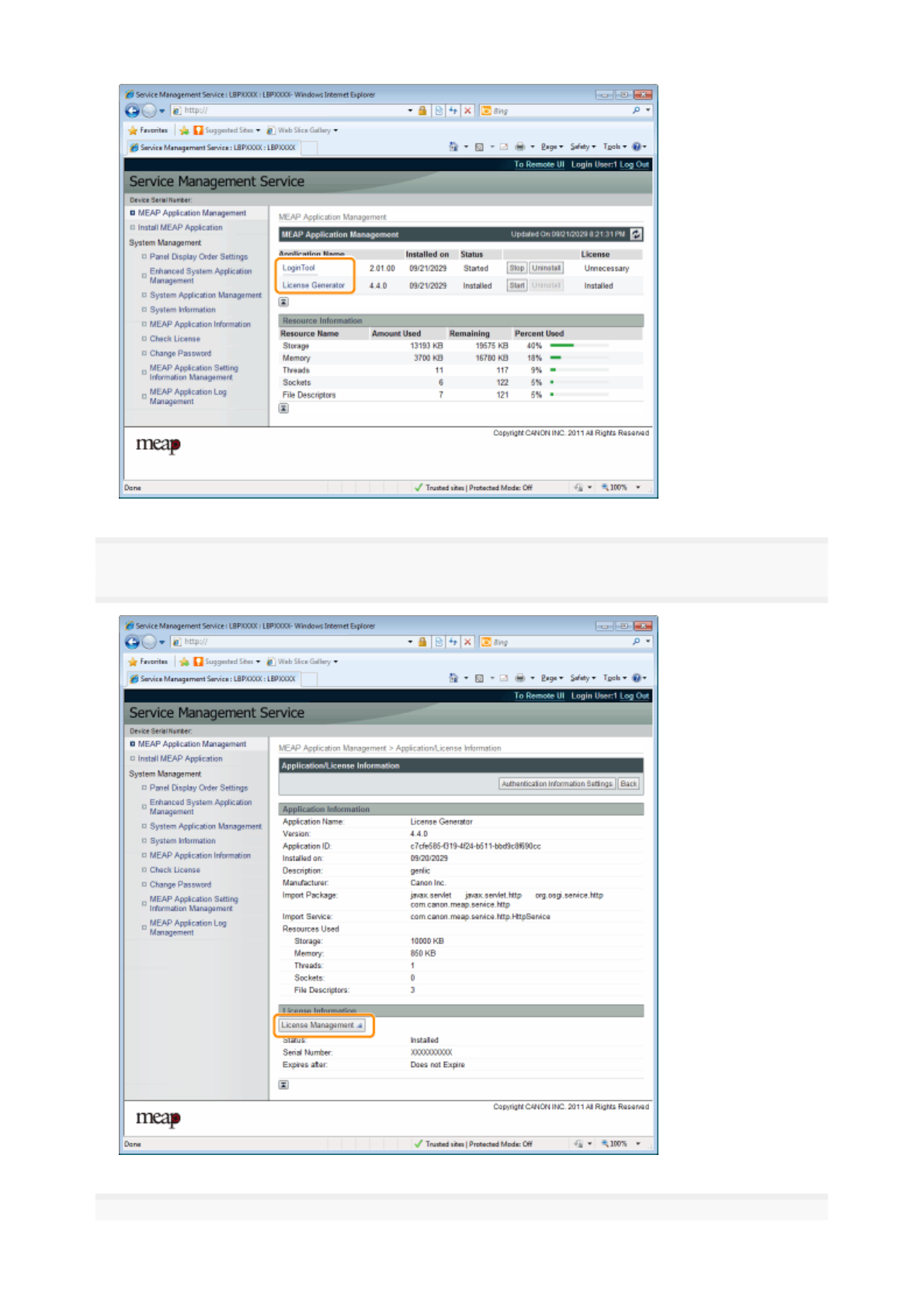This screenshot has width=924, height=1308.
Task: Click the refresh icon beside the Updated On timestamp
Action: [x=636, y=235]
